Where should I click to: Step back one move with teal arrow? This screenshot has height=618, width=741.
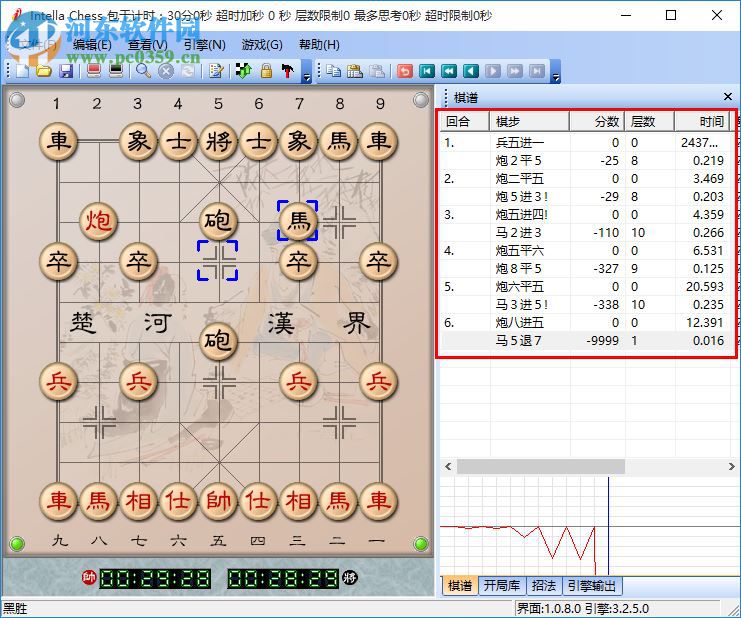coord(471,71)
